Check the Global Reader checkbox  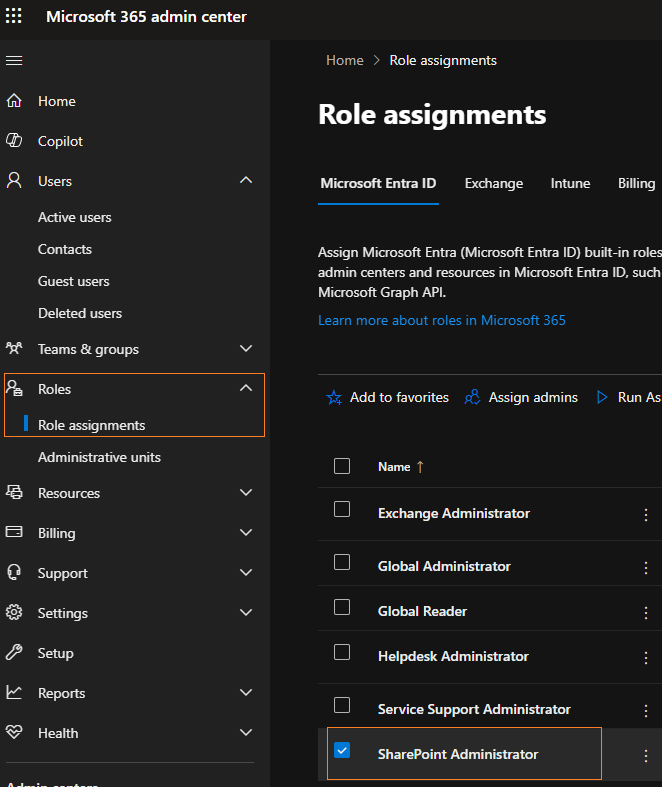342,607
